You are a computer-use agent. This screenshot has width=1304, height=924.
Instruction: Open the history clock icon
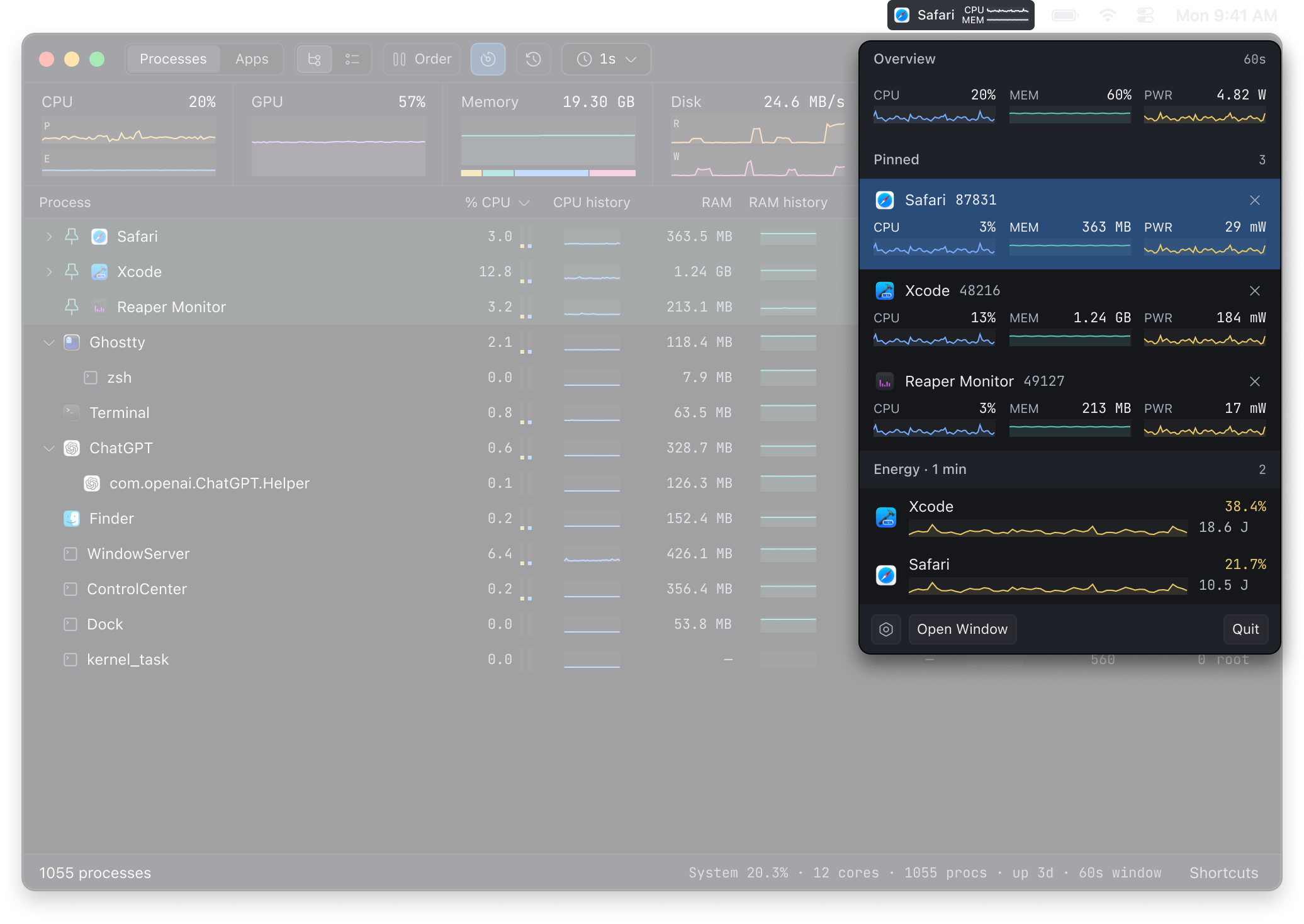[533, 59]
